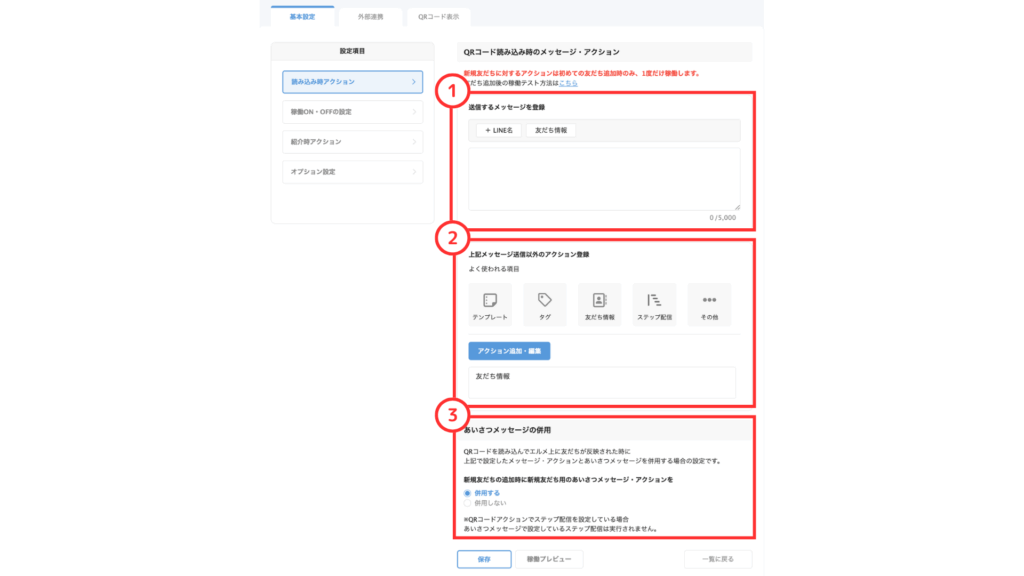Select the 併用しない radio option
The width and height of the screenshot is (1024, 576).
pyautogui.click(x=467, y=503)
